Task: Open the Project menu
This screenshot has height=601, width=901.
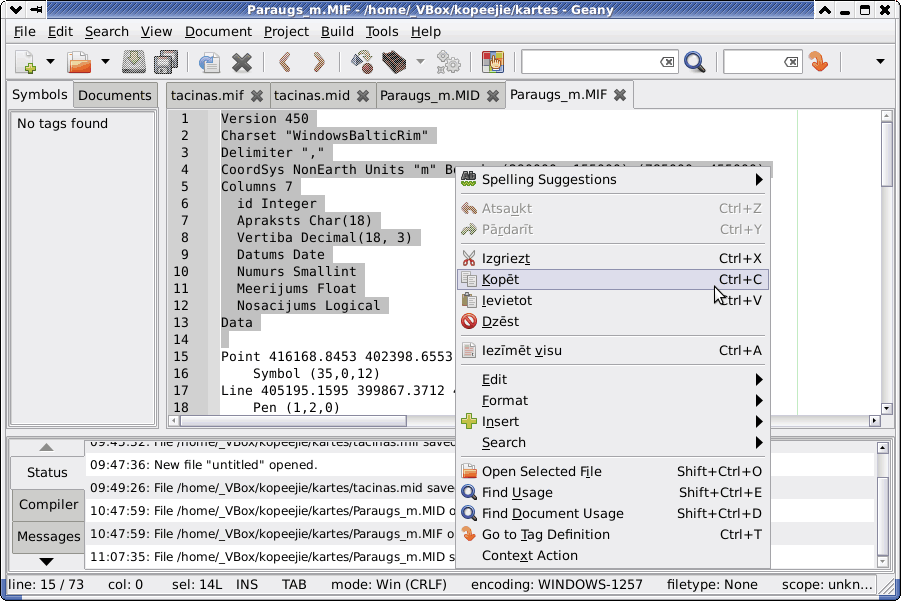Action: click(x=286, y=32)
